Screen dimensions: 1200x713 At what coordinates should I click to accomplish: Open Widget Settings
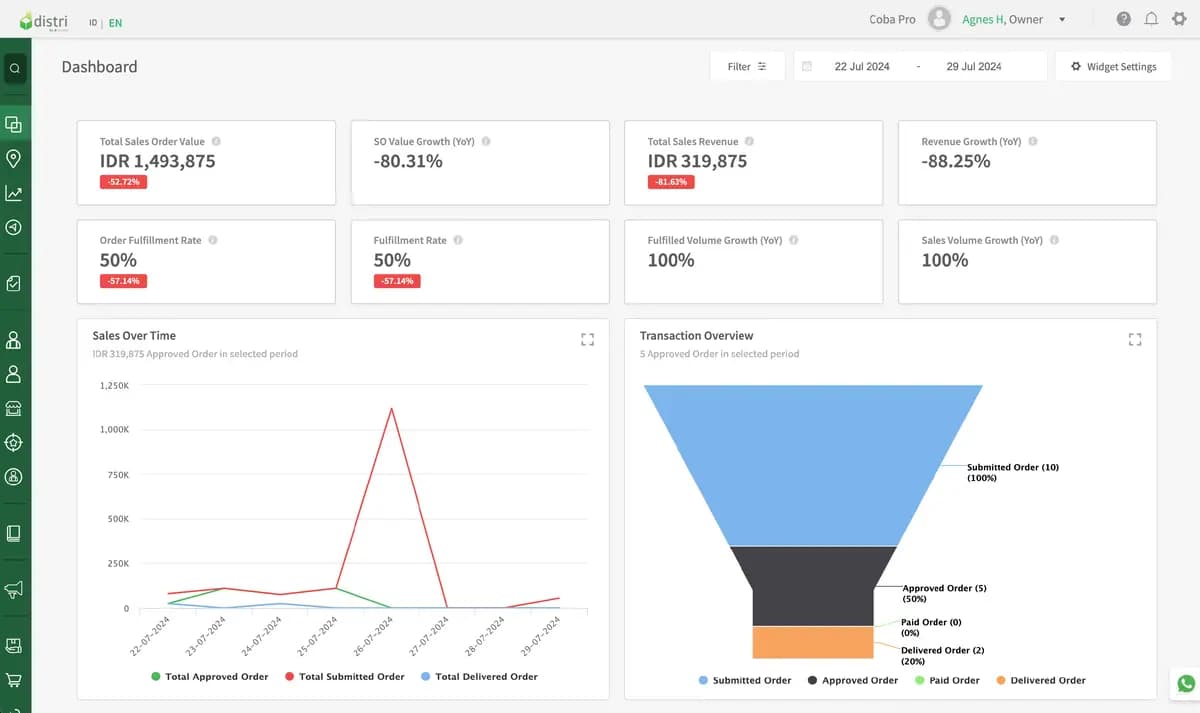click(x=1113, y=67)
